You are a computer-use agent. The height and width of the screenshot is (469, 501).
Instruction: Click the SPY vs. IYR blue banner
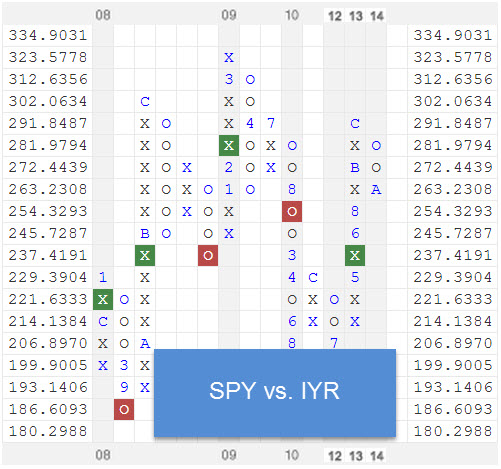275,393
